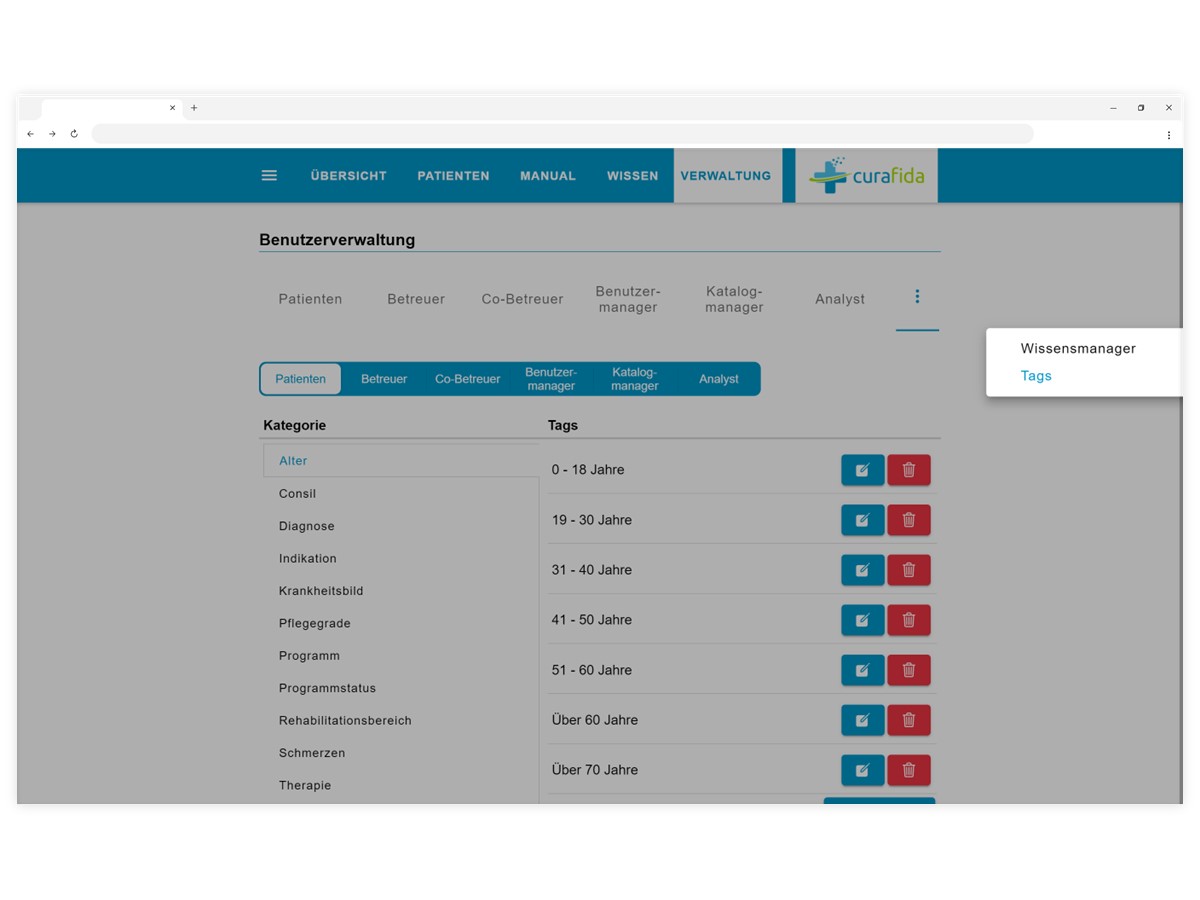
Task: Edit the 31 - 40 Jahre tag
Action: pyautogui.click(x=863, y=570)
